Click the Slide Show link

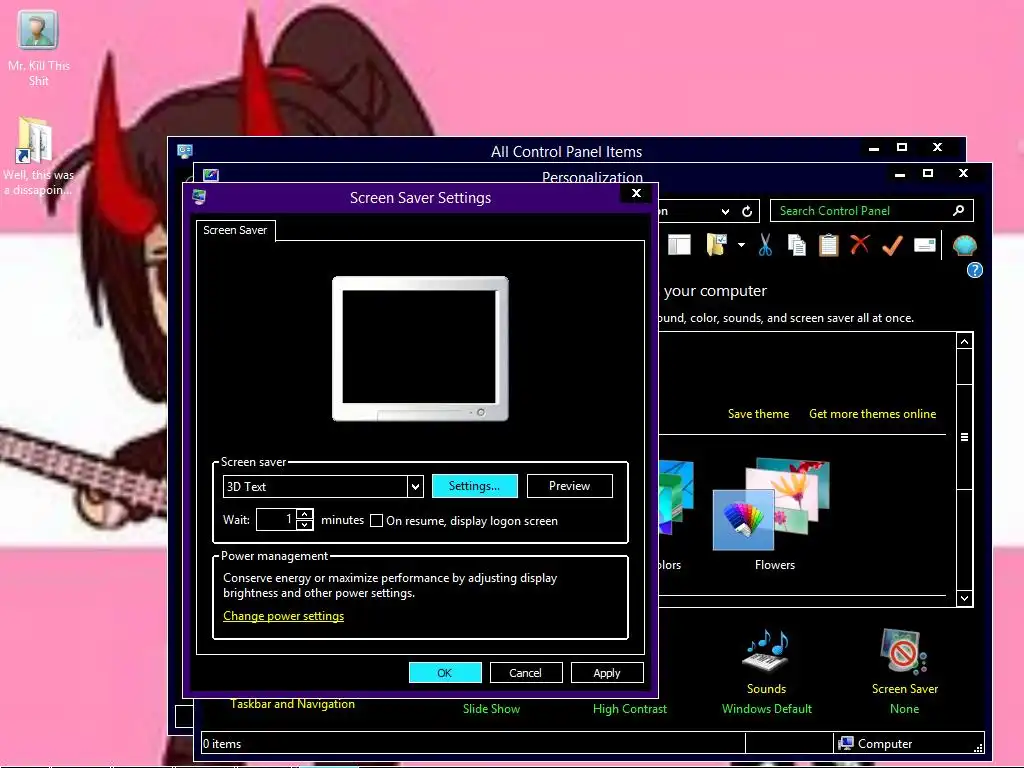point(491,709)
